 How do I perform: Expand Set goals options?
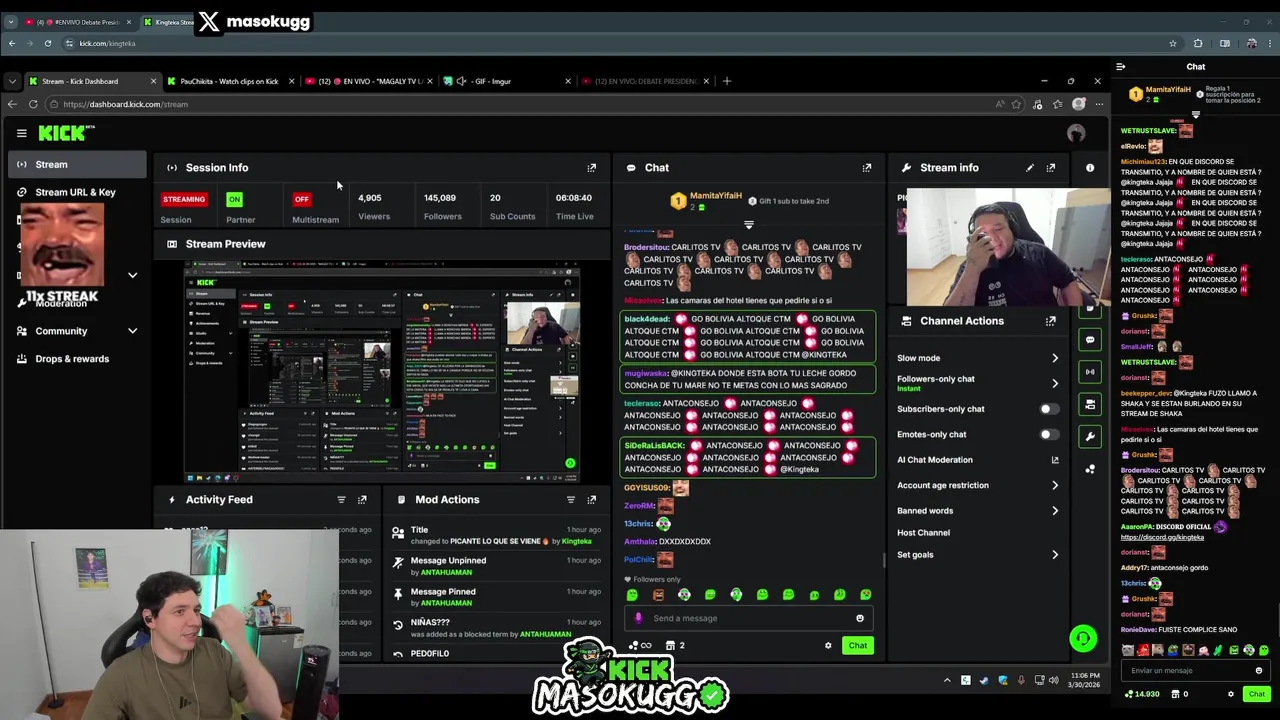[1054, 555]
